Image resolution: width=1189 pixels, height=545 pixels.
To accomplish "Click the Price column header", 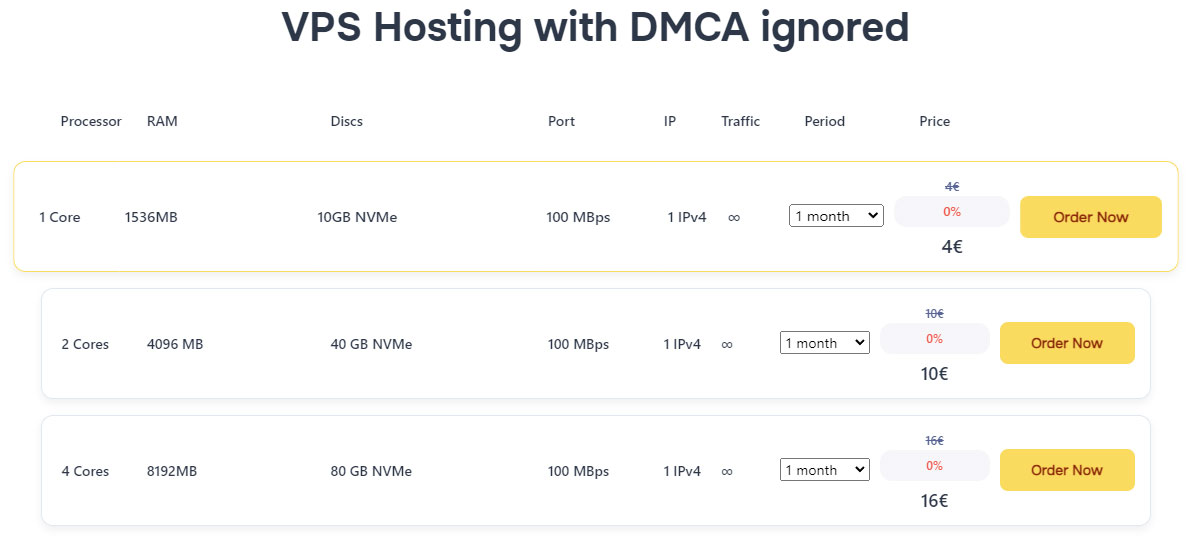I will click(x=934, y=121).
